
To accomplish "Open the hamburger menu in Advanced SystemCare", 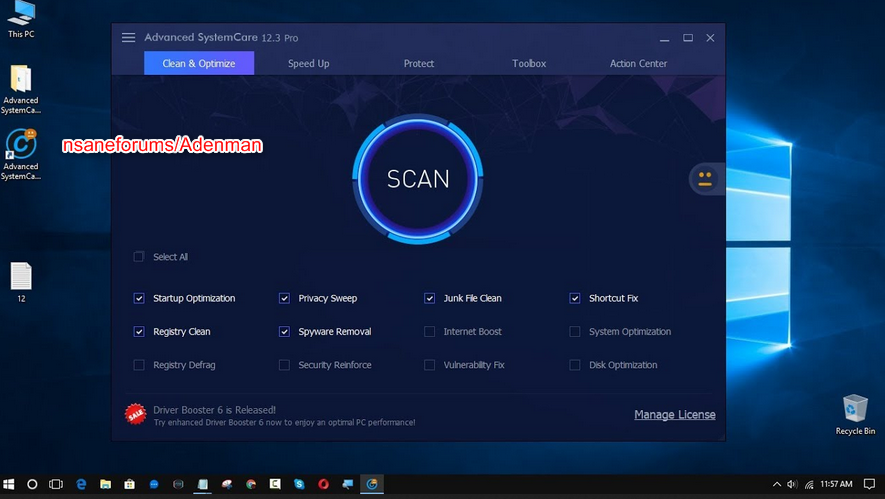I will coord(129,38).
